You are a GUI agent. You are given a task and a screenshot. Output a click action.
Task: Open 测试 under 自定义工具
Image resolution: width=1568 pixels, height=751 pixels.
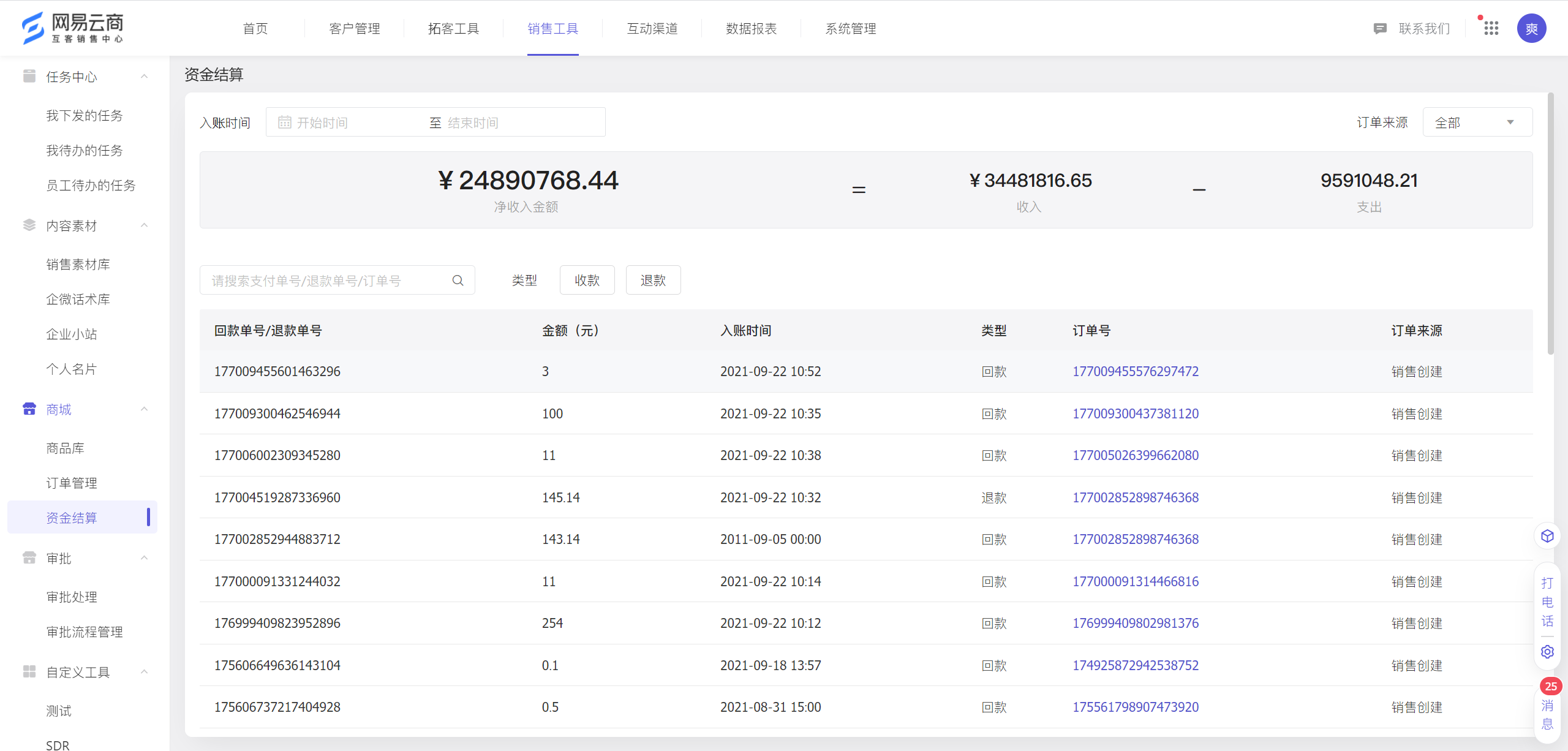coord(59,711)
